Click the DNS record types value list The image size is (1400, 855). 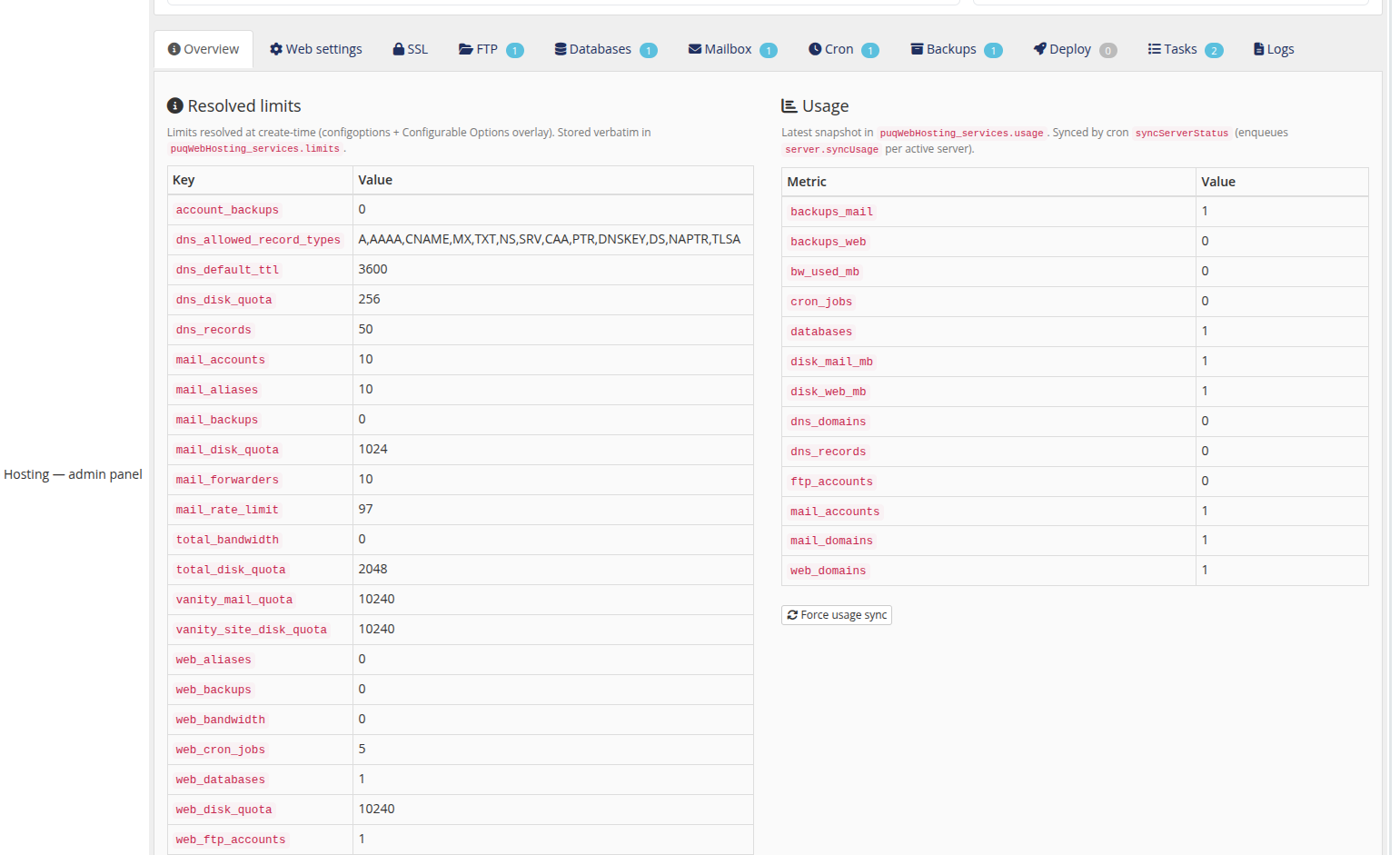(x=550, y=239)
